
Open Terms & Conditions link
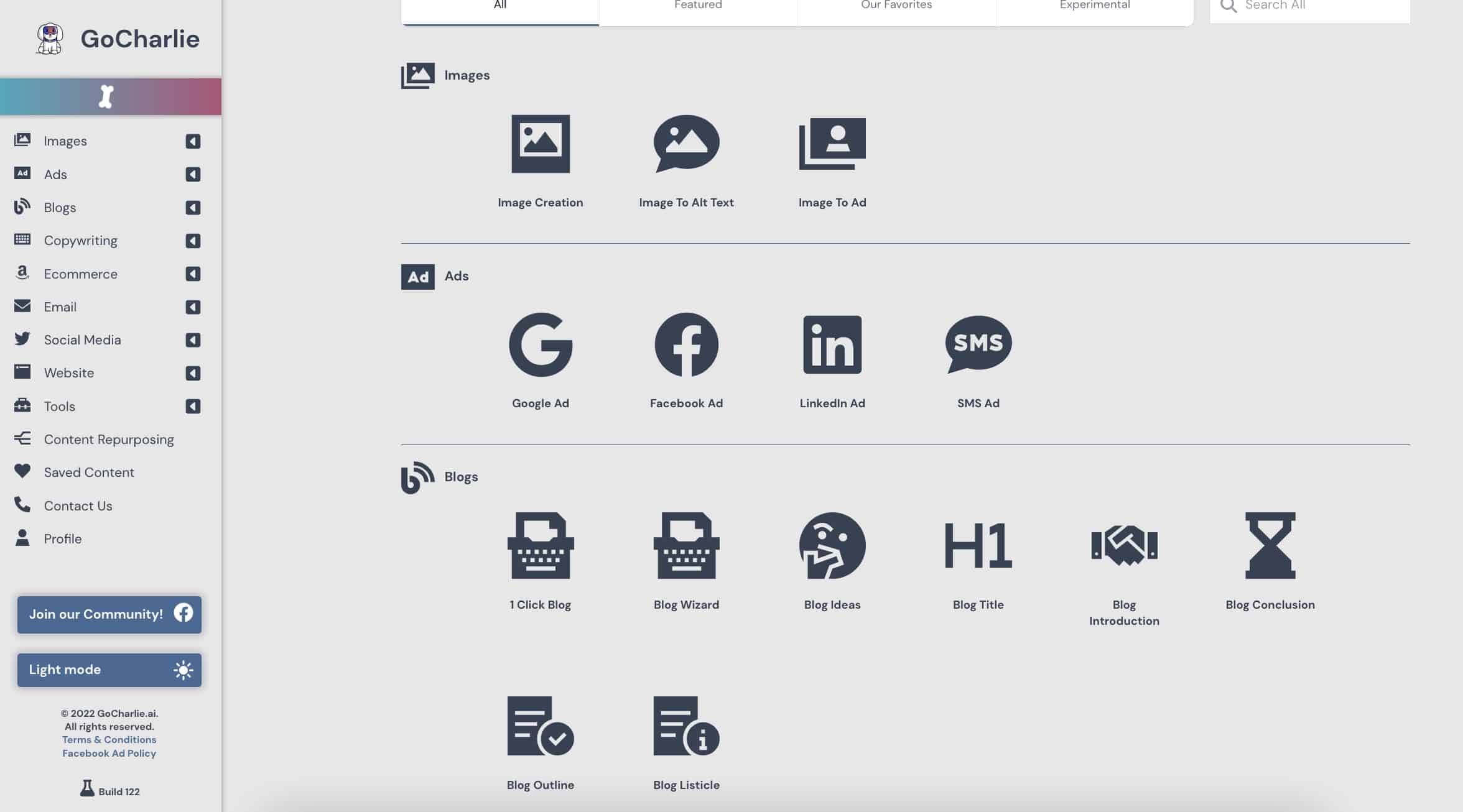click(x=109, y=739)
